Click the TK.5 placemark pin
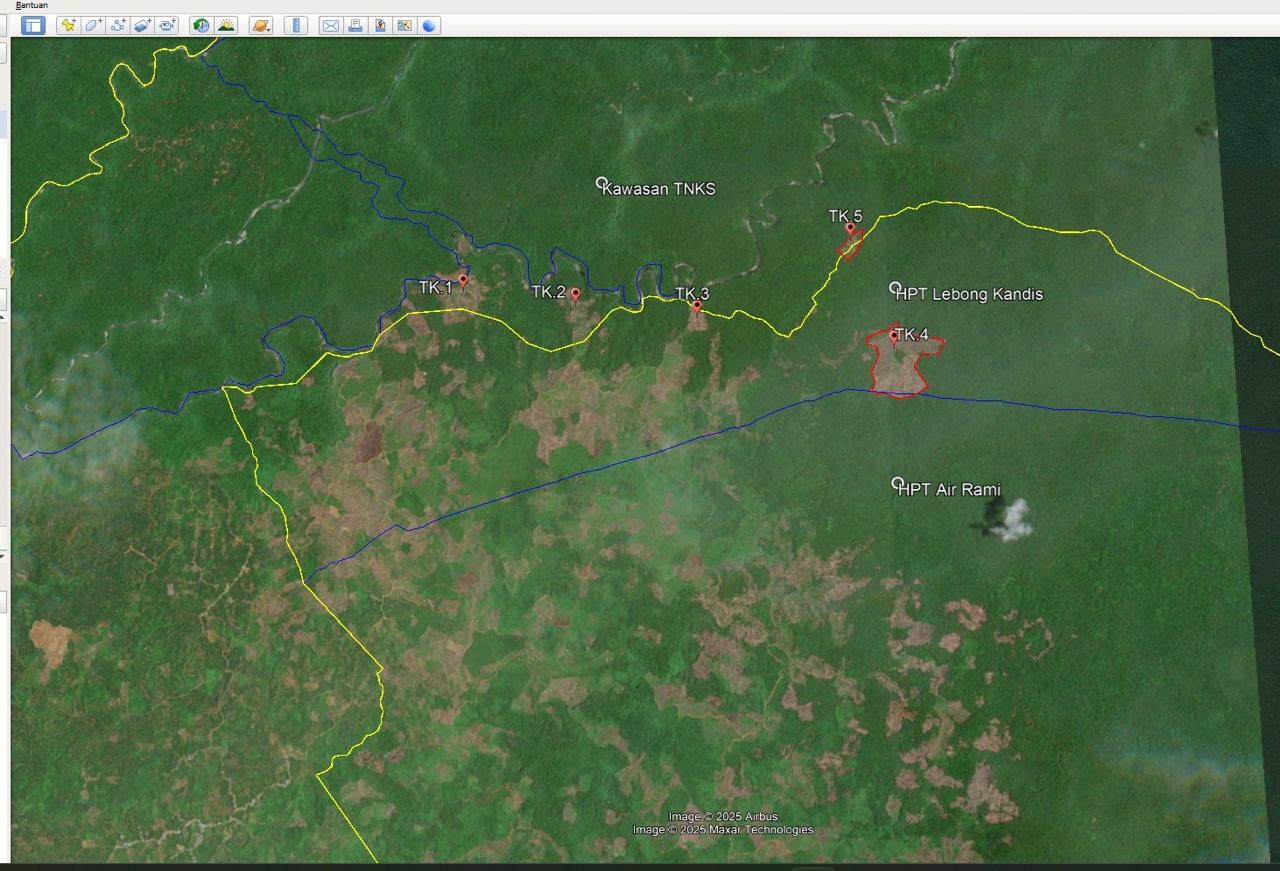Screen dimensions: 1280x871 click(850, 229)
